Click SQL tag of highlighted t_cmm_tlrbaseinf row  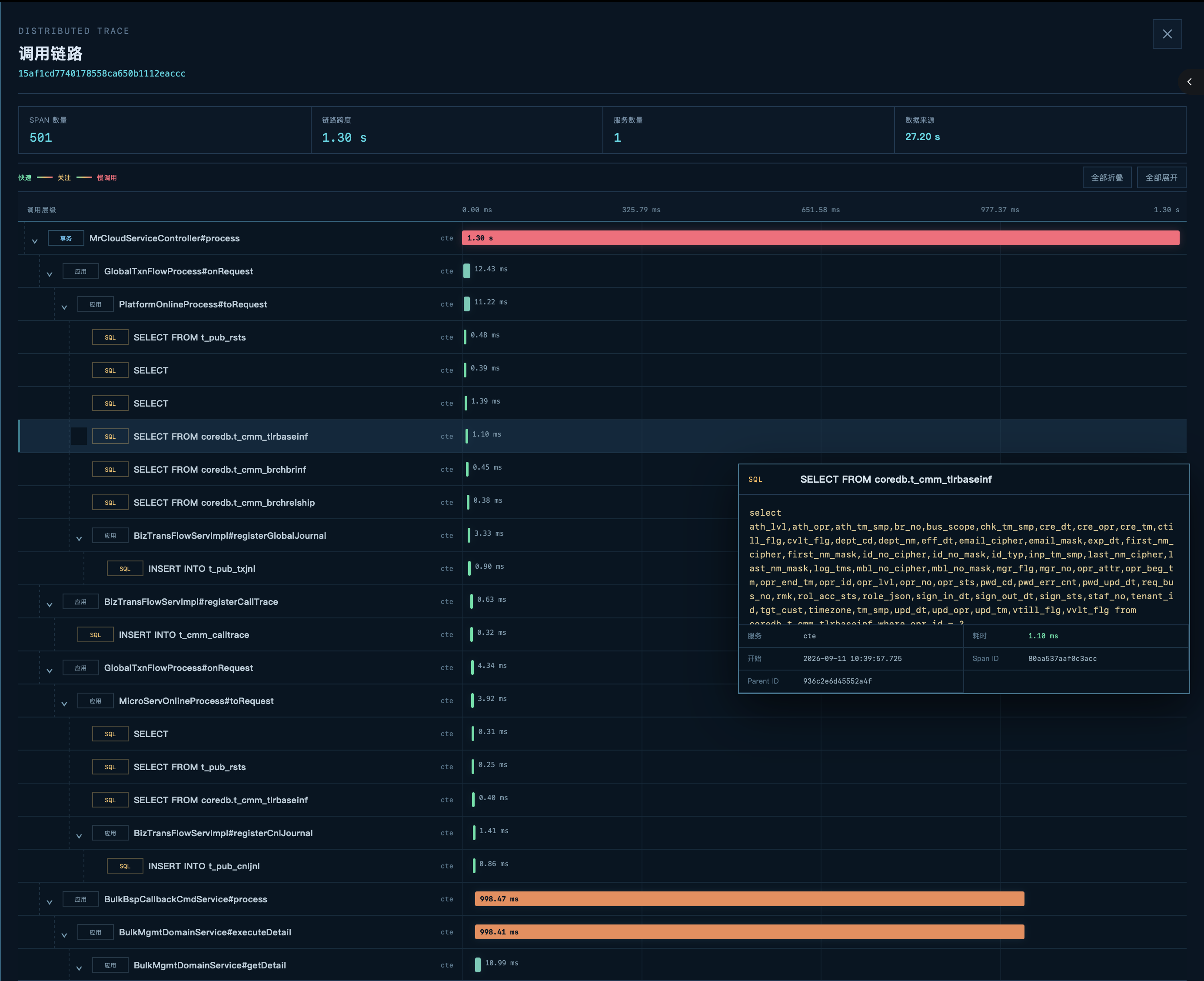tap(110, 436)
